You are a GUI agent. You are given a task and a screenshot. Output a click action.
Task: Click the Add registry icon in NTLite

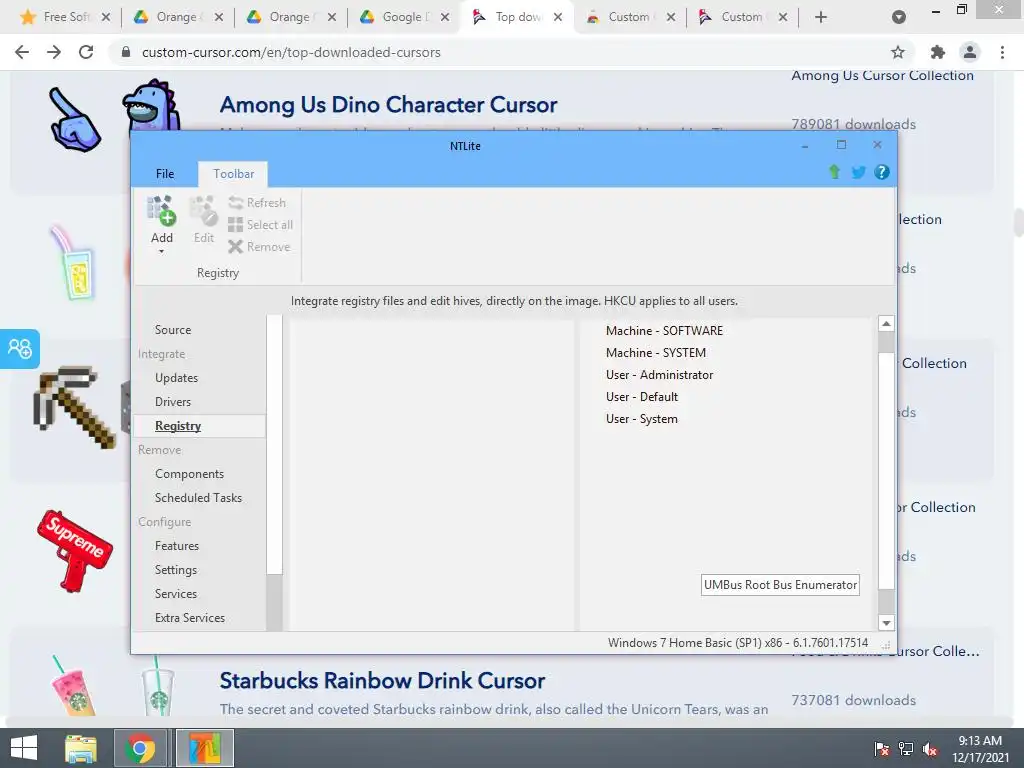[x=161, y=211]
